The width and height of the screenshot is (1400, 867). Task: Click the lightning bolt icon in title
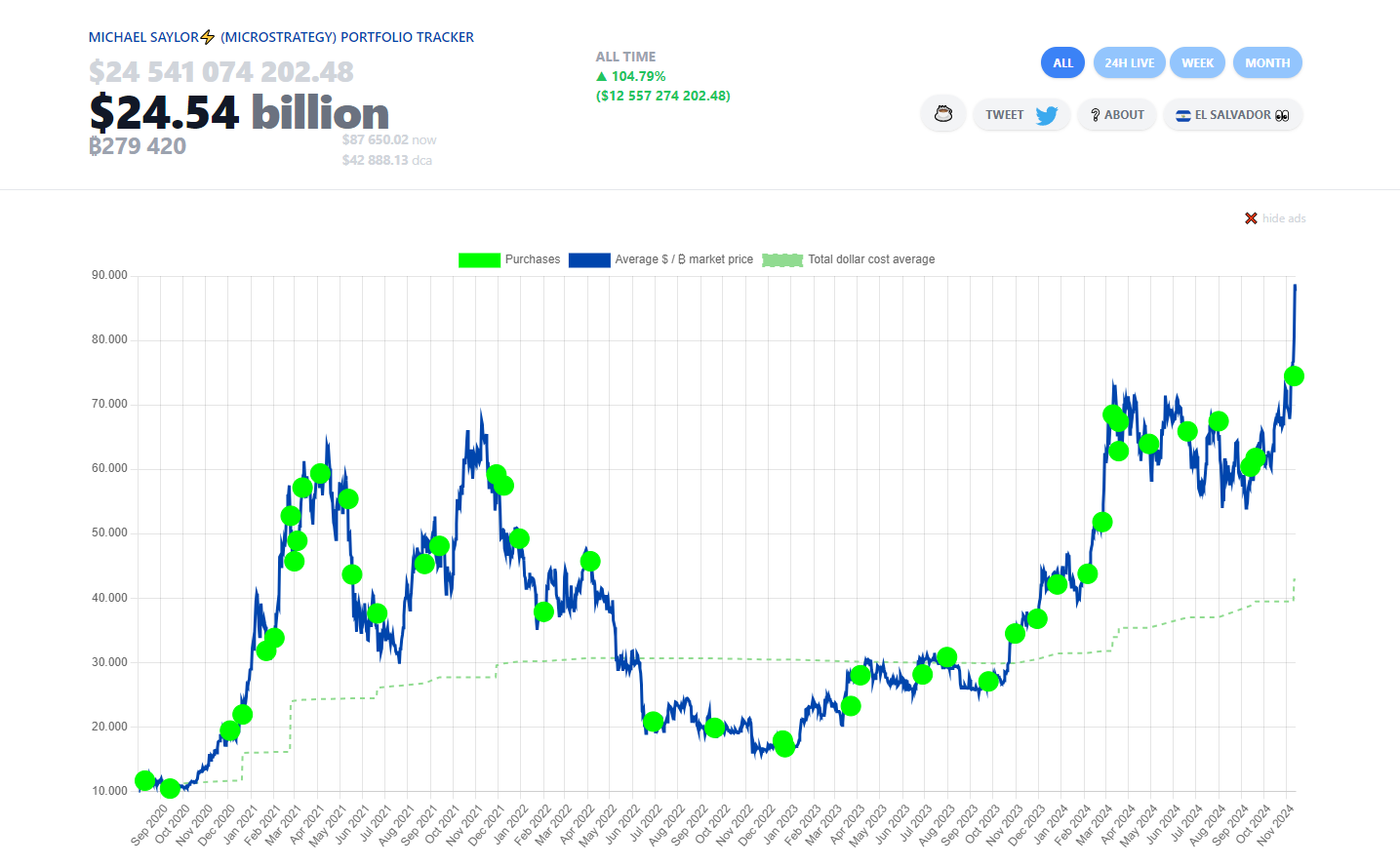tap(207, 37)
